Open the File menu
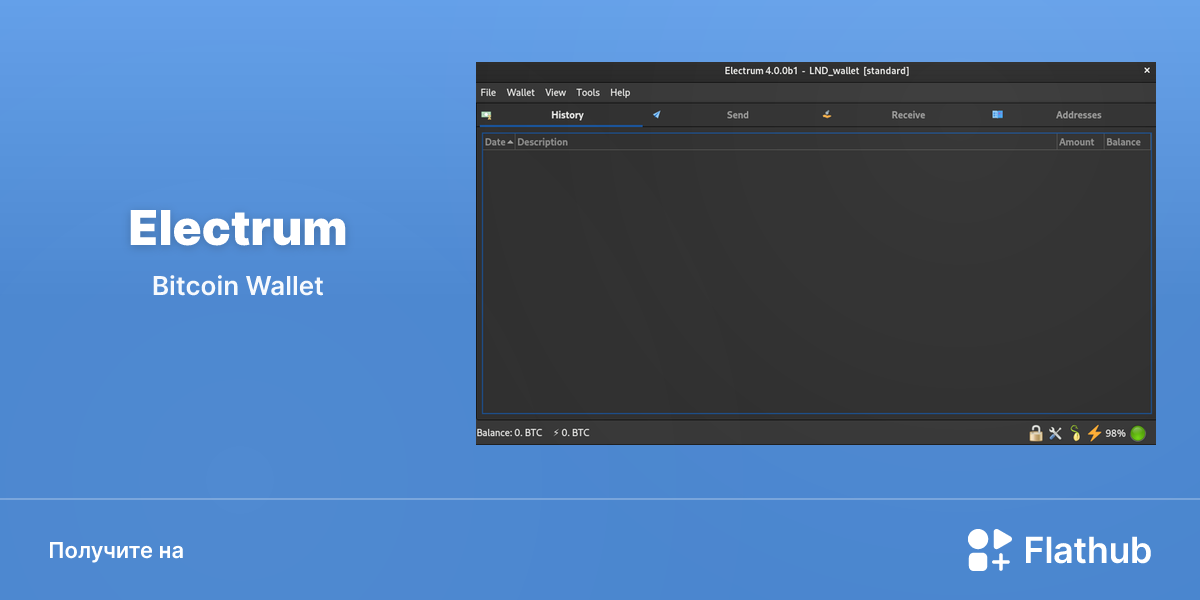 (x=488, y=93)
